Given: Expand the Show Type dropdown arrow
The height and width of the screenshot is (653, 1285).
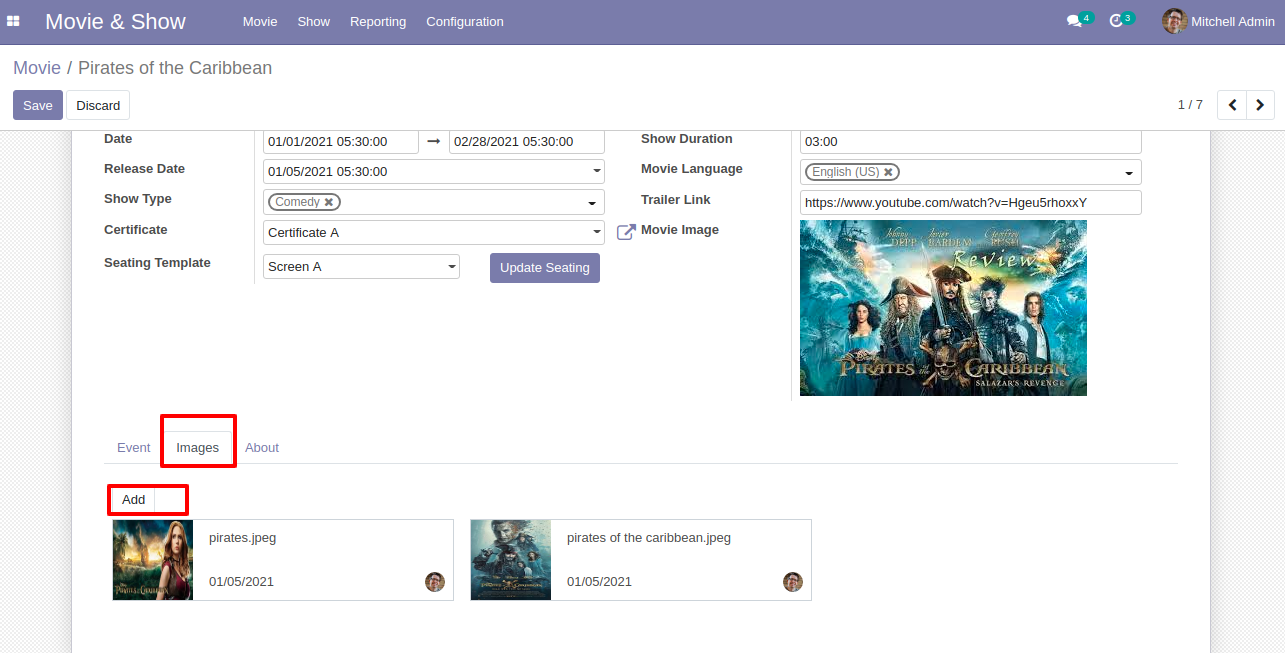Looking at the screenshot, I should [x=591, y=203].
